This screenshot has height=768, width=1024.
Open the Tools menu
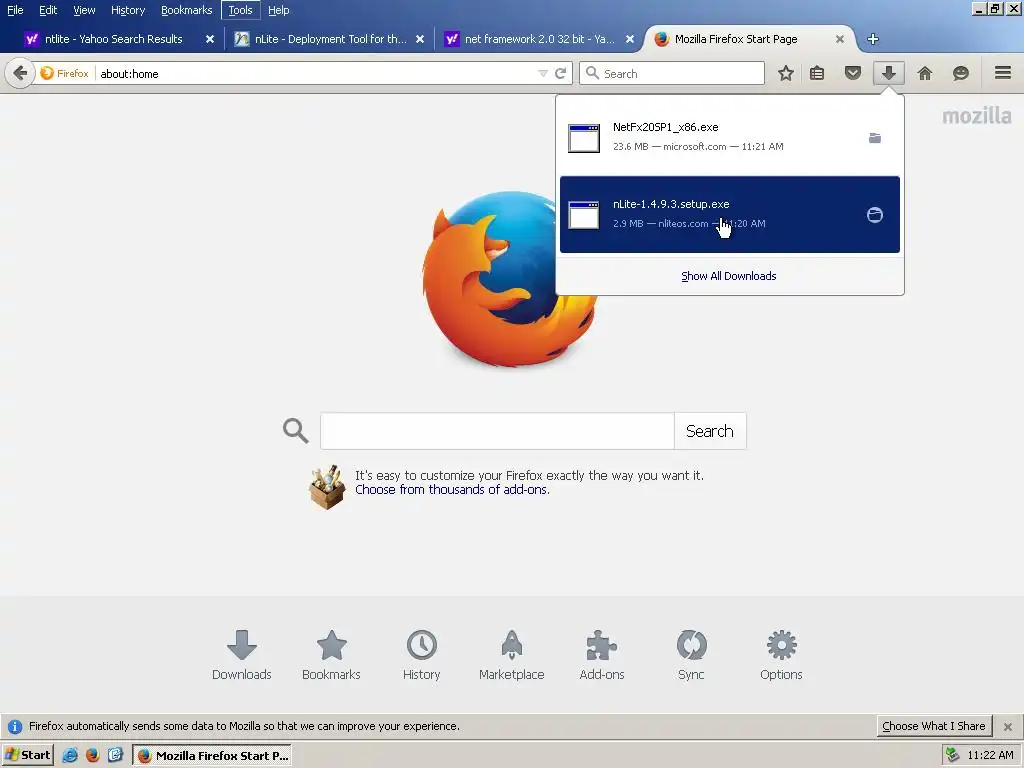(240, 10)
